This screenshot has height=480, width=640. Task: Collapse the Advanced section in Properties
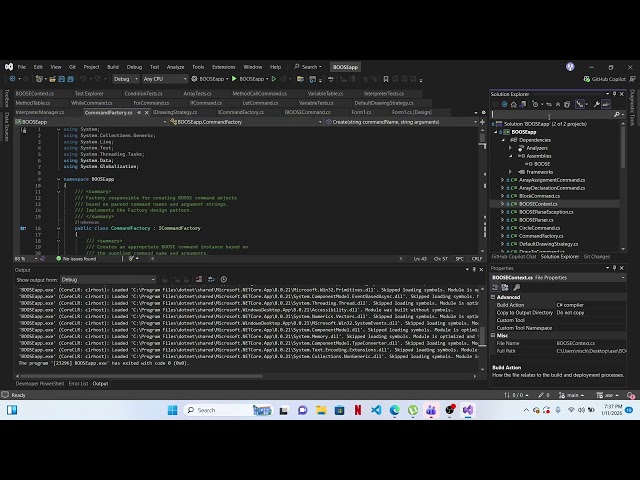coord(494,297)
